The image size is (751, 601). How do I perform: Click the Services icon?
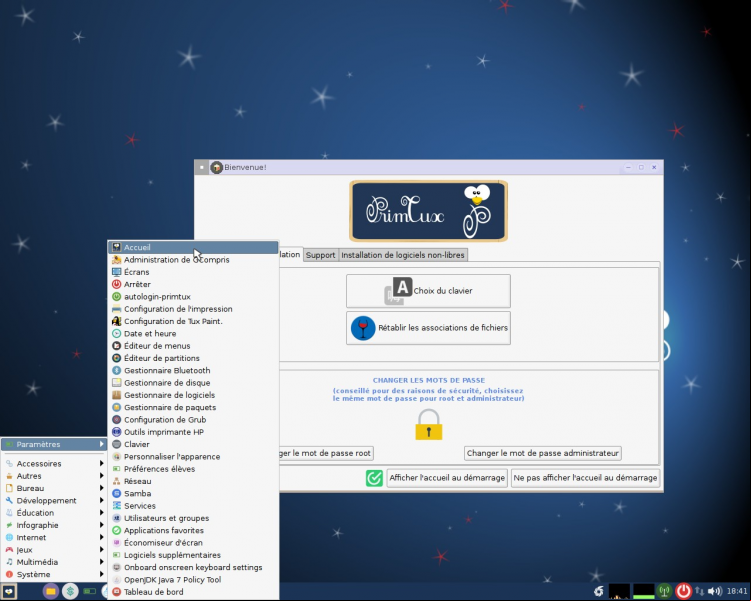pos(116,506)
